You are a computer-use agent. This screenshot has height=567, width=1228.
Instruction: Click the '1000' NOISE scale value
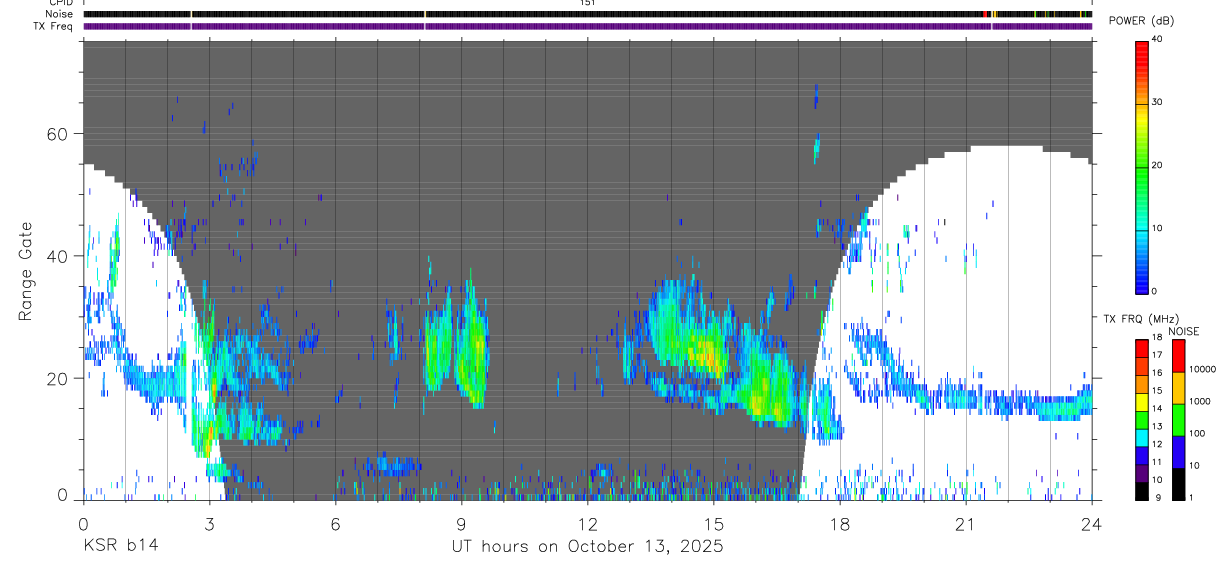point(1199,400)
